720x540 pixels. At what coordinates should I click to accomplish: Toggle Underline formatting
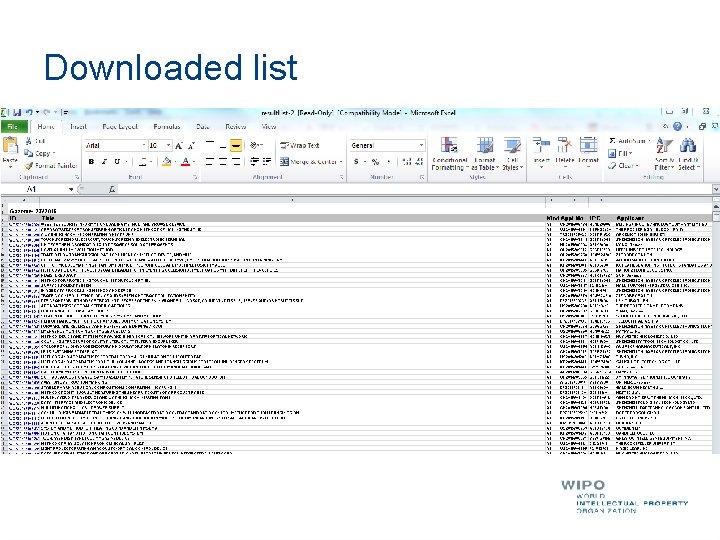[117, 162]
